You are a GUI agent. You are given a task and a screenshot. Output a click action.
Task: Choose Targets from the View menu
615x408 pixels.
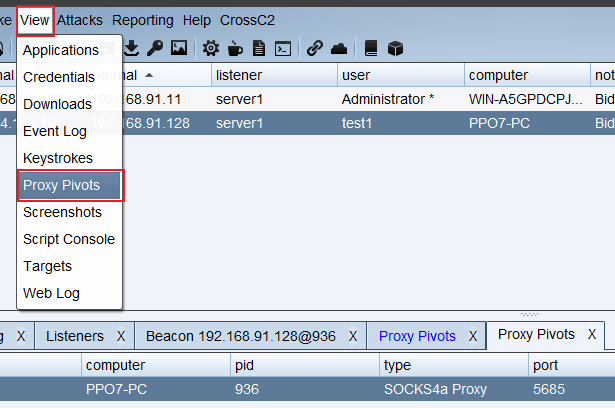tap(69, 266)
